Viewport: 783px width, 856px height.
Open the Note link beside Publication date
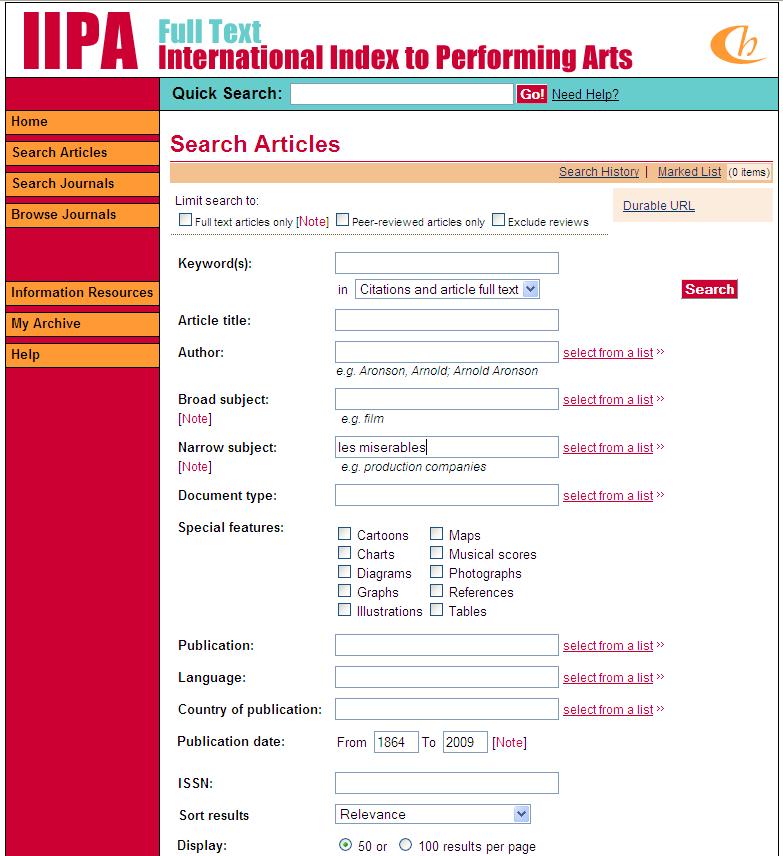[509, 743]
